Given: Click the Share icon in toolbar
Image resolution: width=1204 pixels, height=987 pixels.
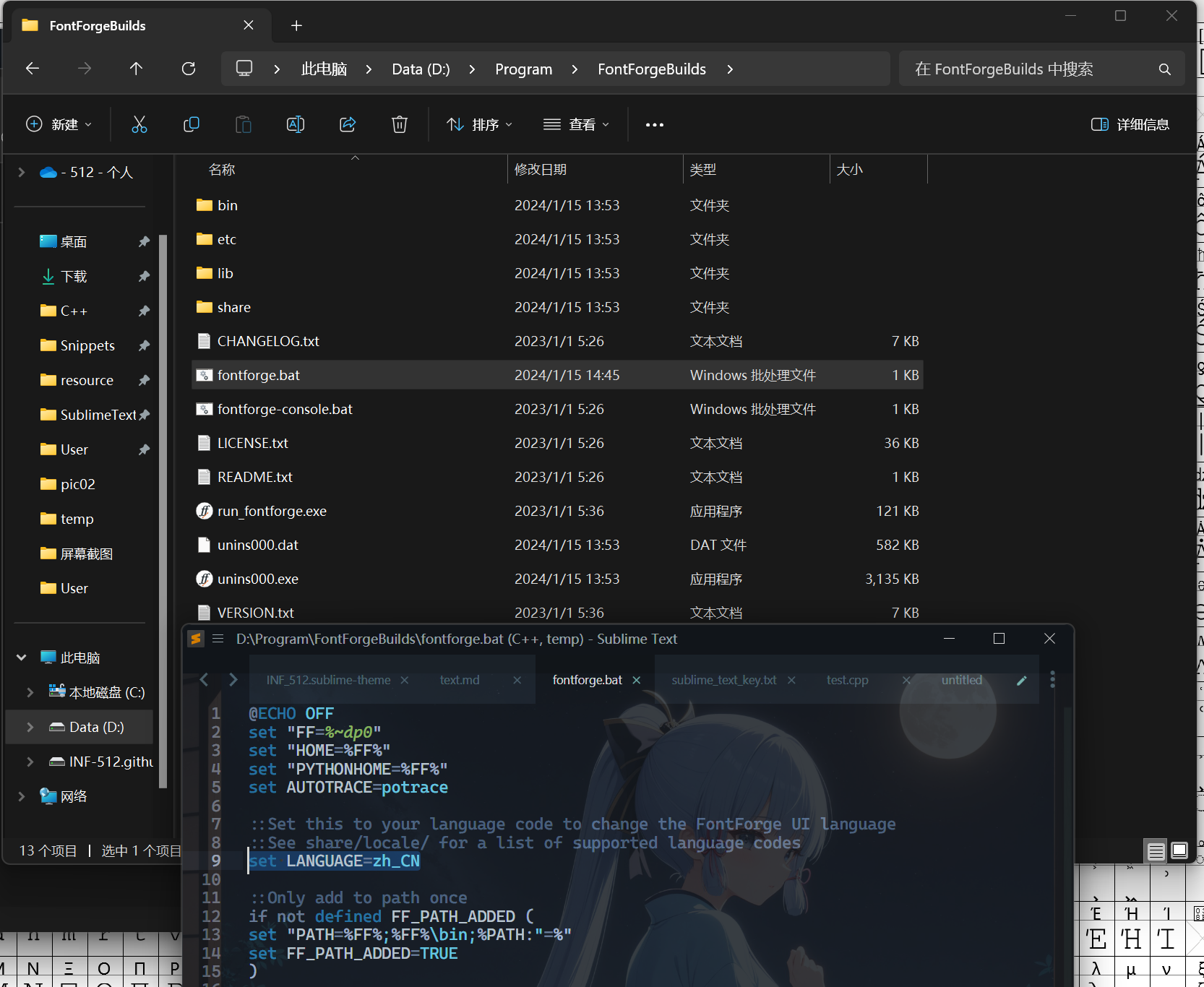Looking at the screenshot, I should tap(348, 124).
